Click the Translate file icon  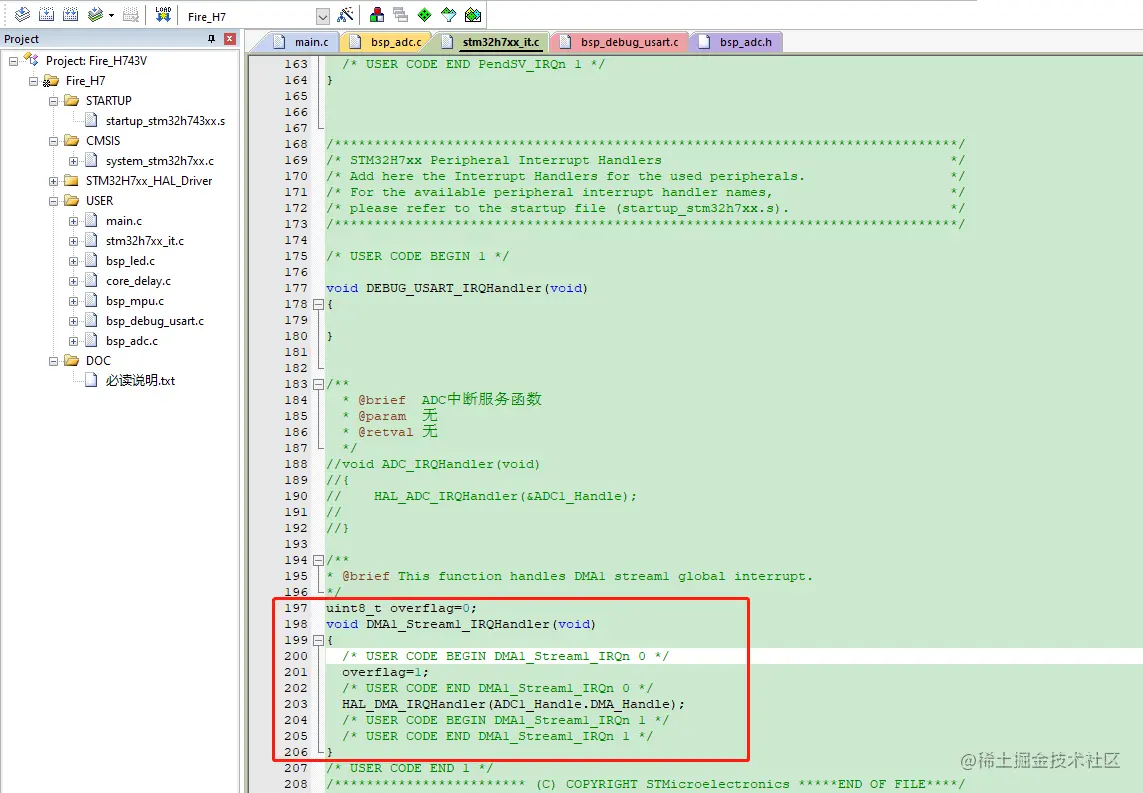tap(23, 15)
